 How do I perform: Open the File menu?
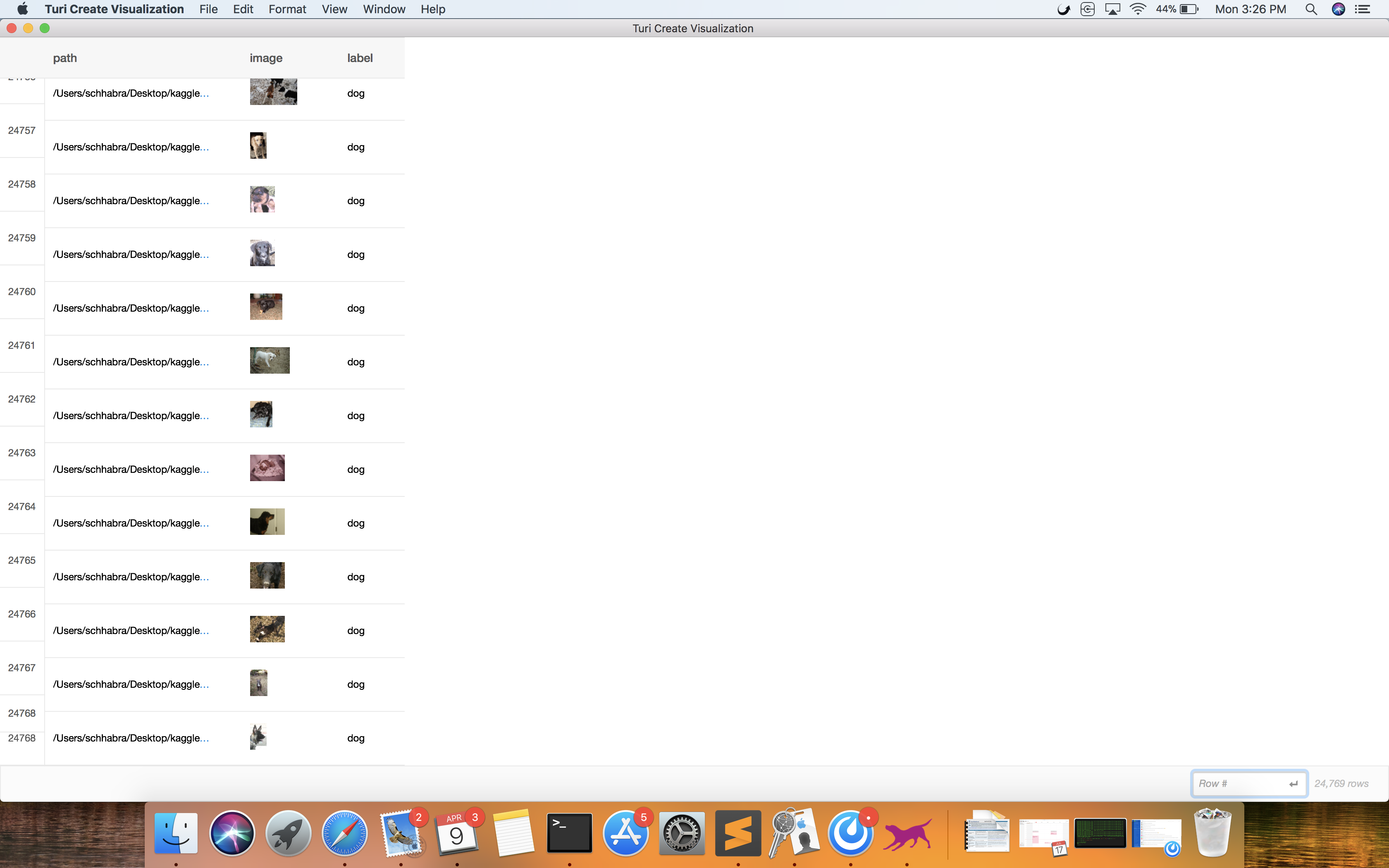(x=208, y=9)
